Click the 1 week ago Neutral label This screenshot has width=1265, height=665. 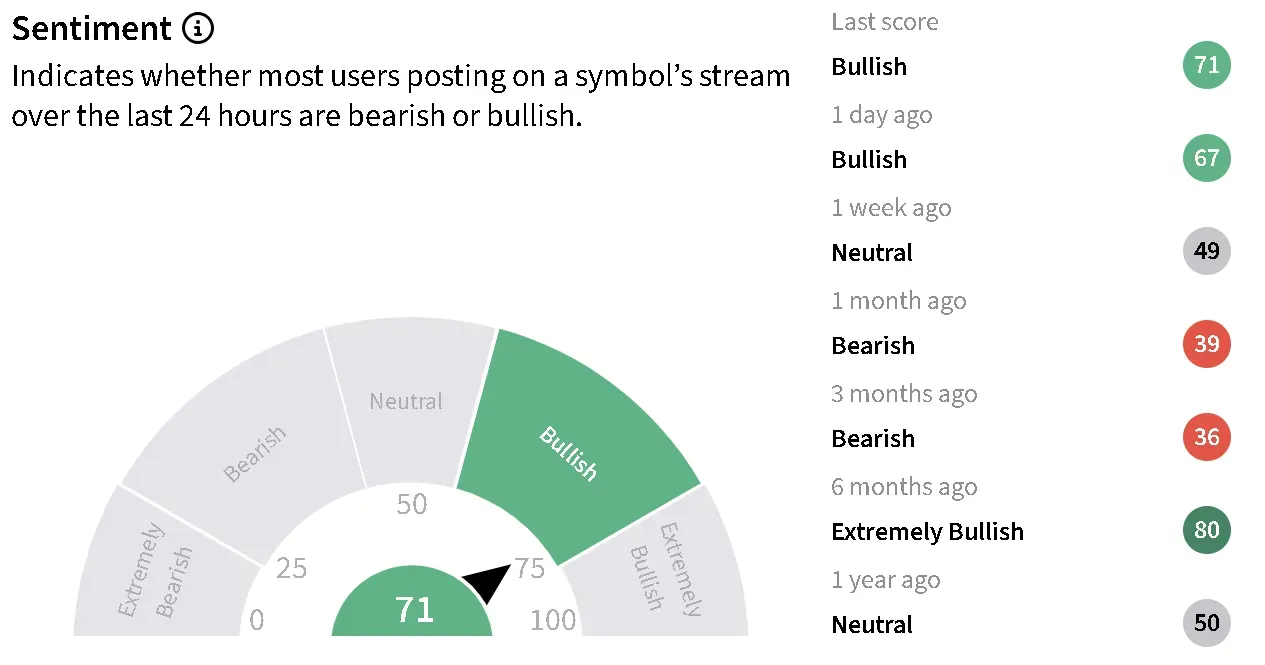pos(872,253)
